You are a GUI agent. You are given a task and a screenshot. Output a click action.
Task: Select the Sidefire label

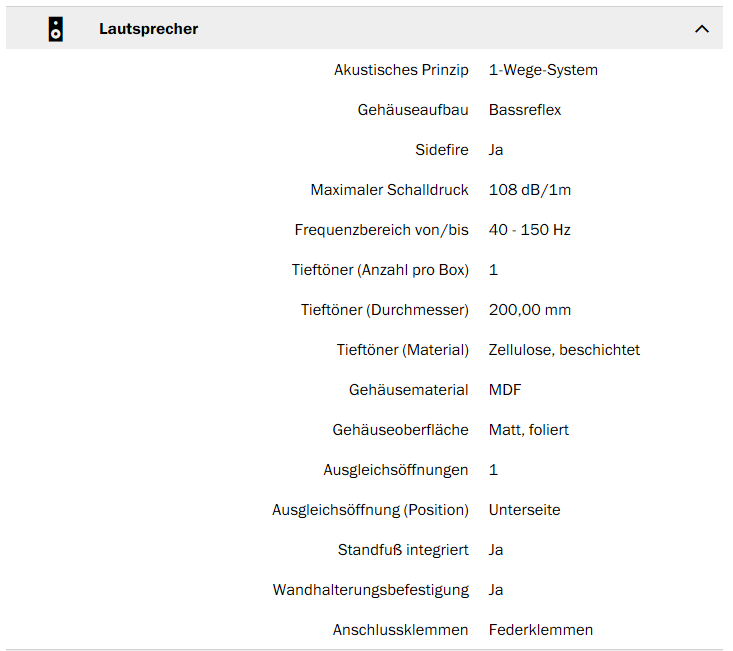(442, 150)
